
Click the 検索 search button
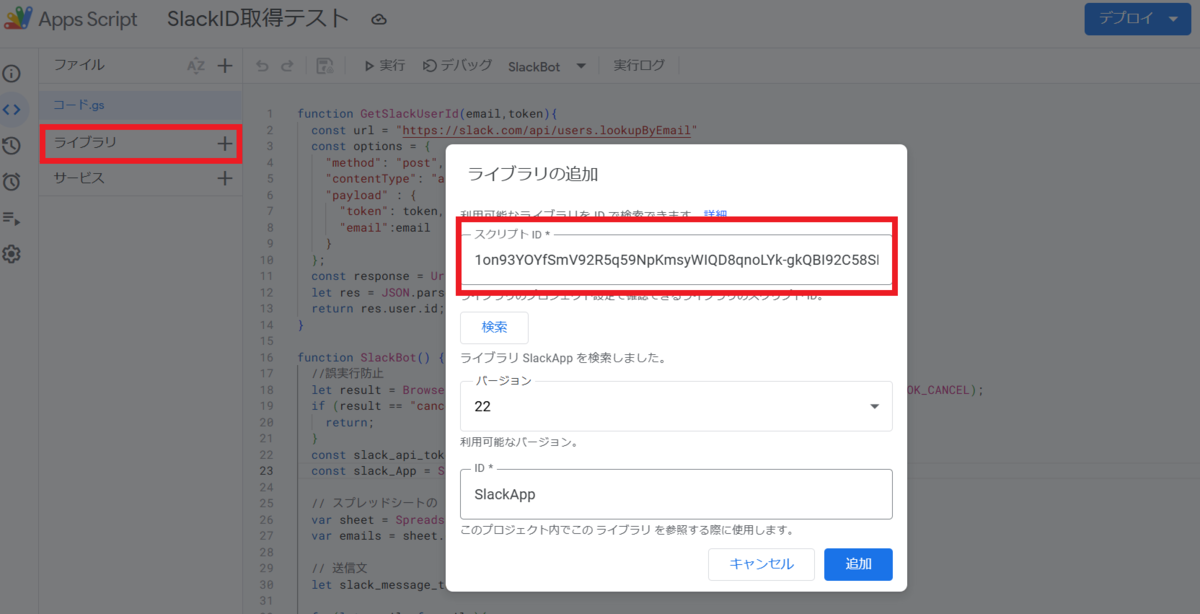tap(494, 327)
